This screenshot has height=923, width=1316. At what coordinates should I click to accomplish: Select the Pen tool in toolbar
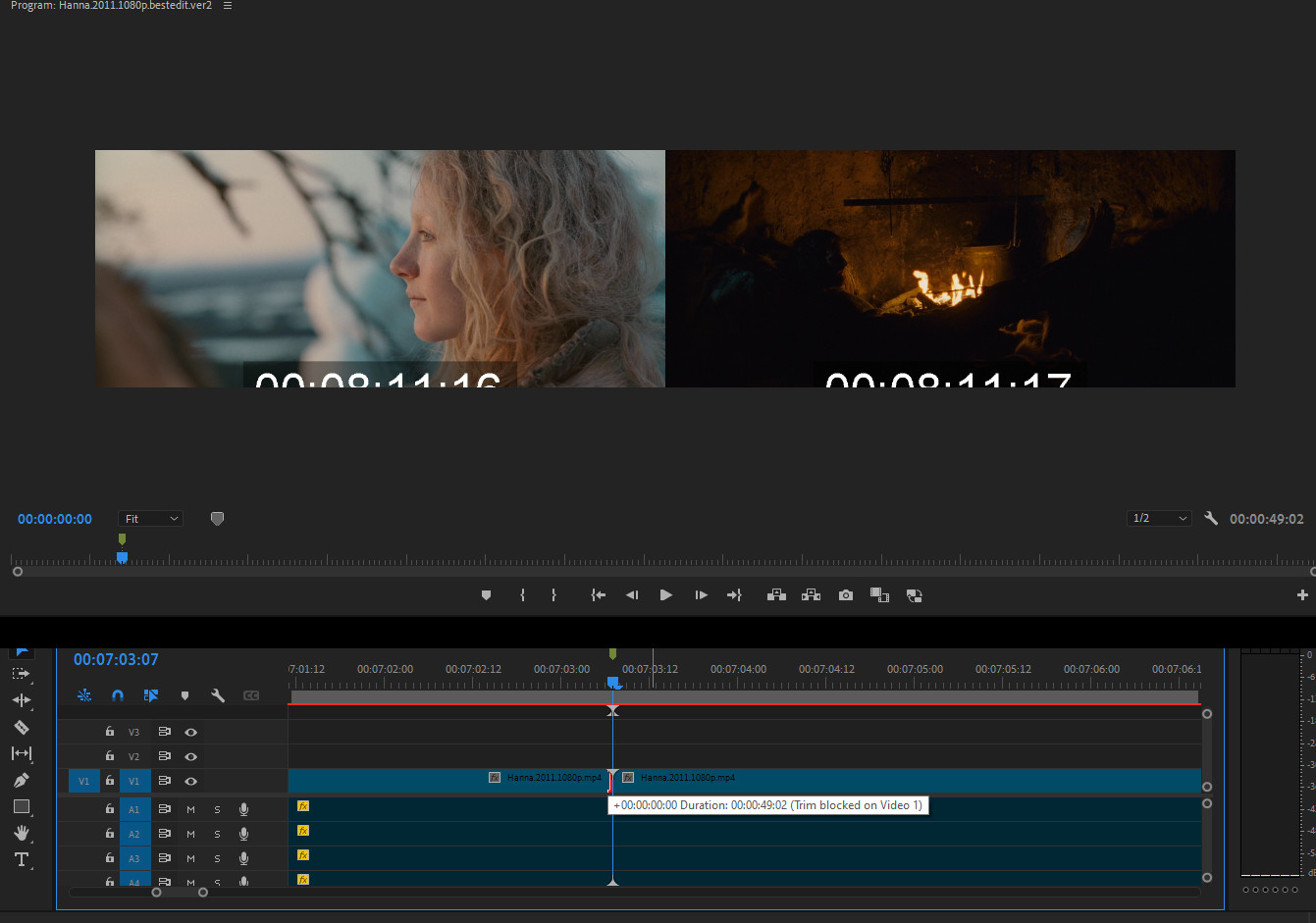21,780
